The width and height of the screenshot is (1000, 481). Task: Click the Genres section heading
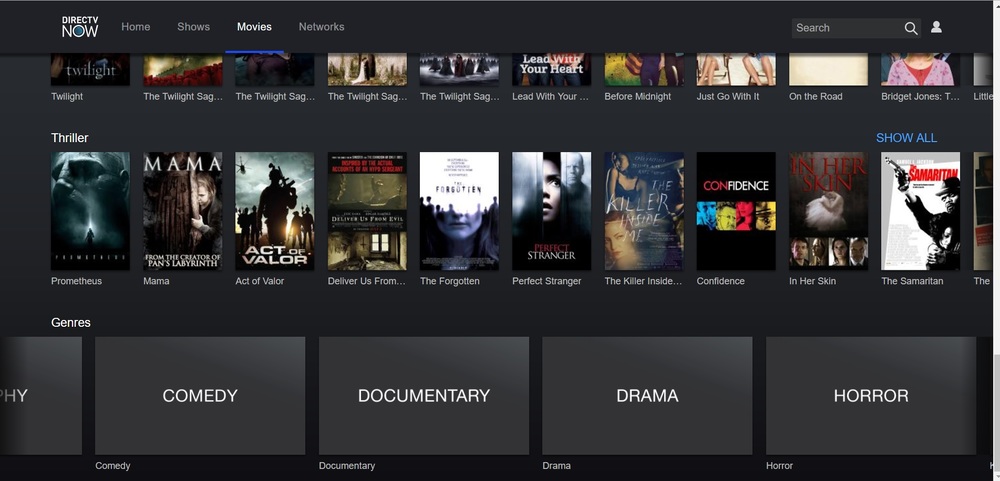[x=71, y=323]
